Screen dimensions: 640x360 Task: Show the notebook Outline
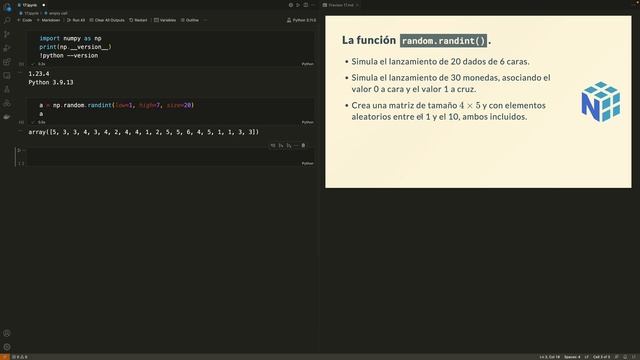click(190, 20)
